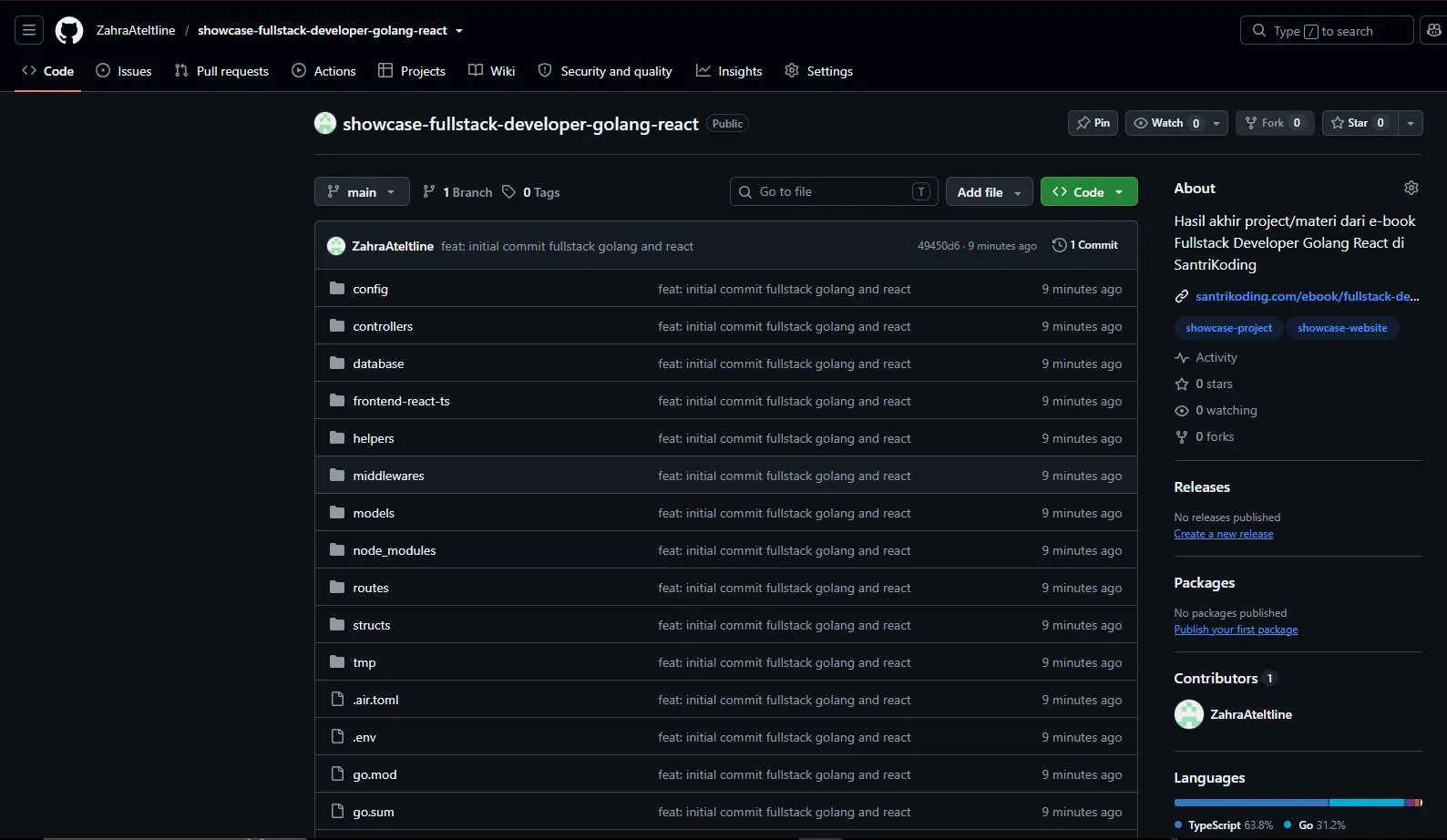Open ZahraAteltline contributor avatar
The height and width of the screenshot is (840, 1447).
tap(1189, 714)
